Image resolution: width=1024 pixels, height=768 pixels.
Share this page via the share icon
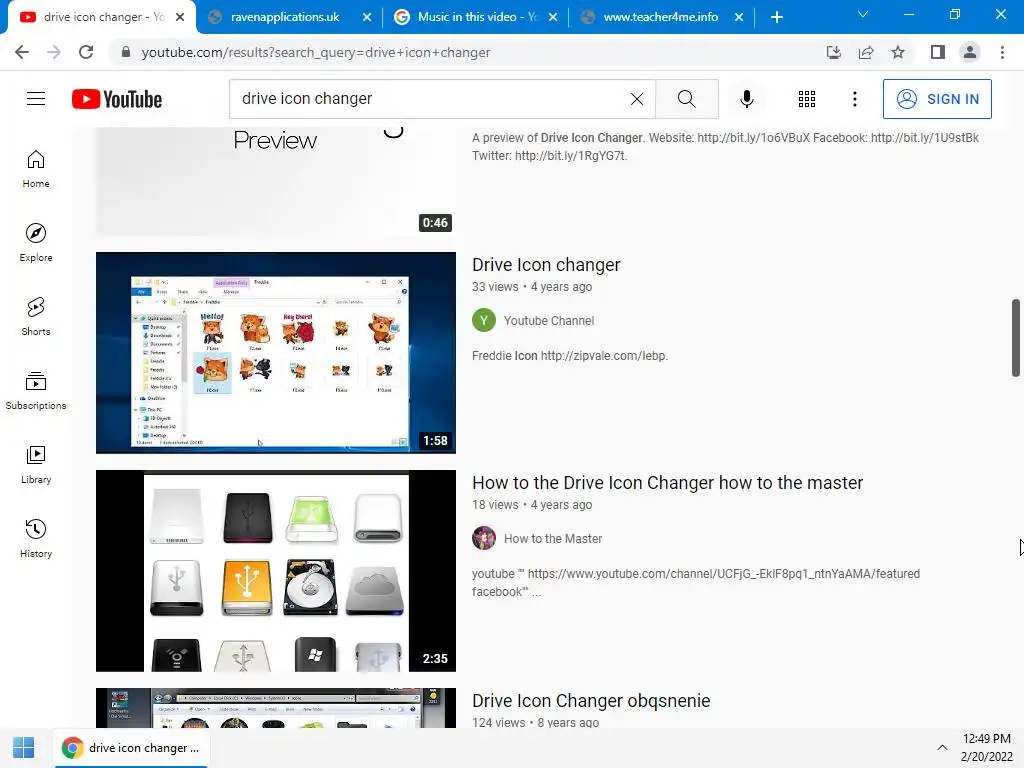(866, 52)
